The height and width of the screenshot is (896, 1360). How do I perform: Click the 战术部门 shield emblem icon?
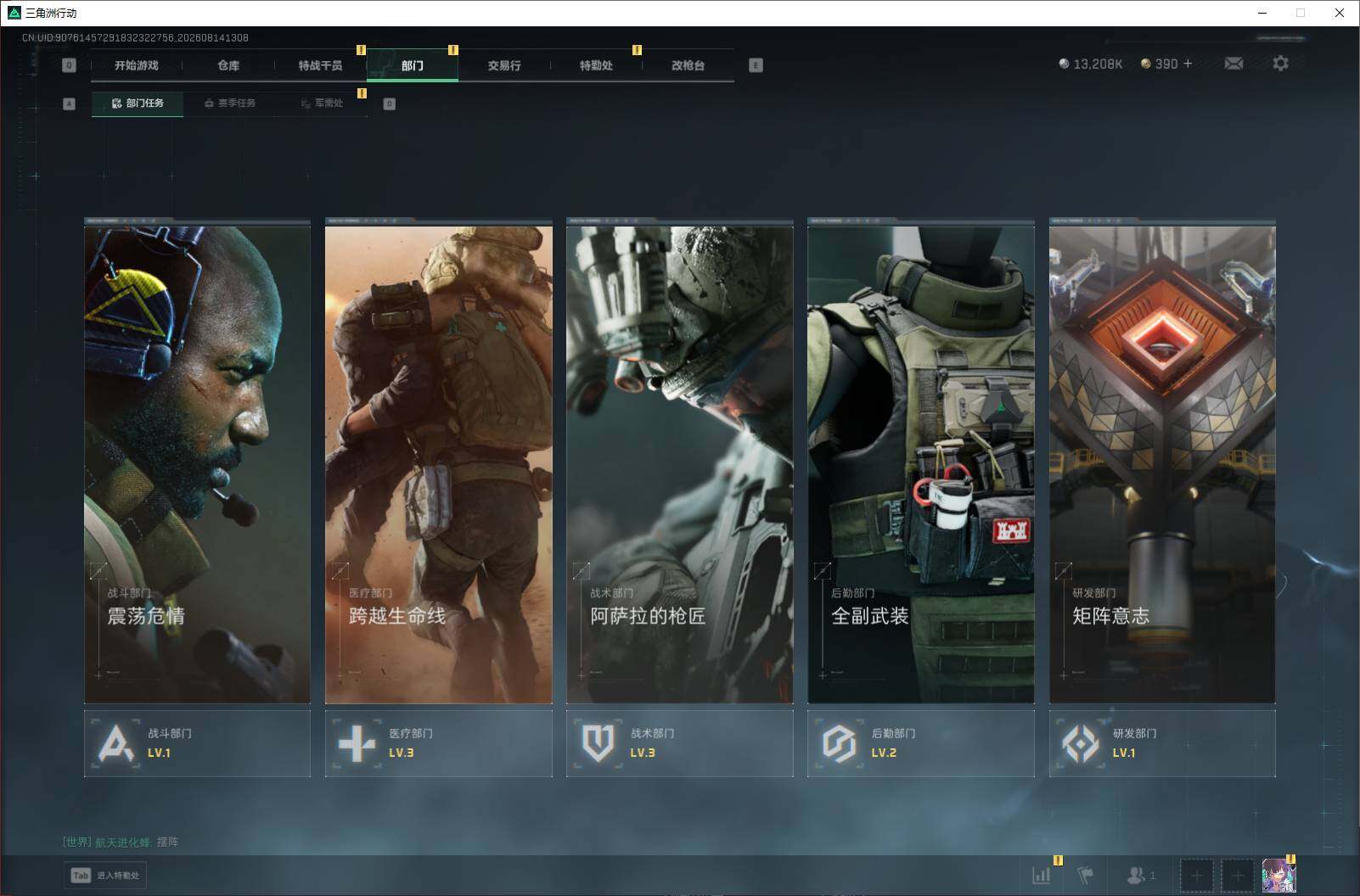coord(599,743)
